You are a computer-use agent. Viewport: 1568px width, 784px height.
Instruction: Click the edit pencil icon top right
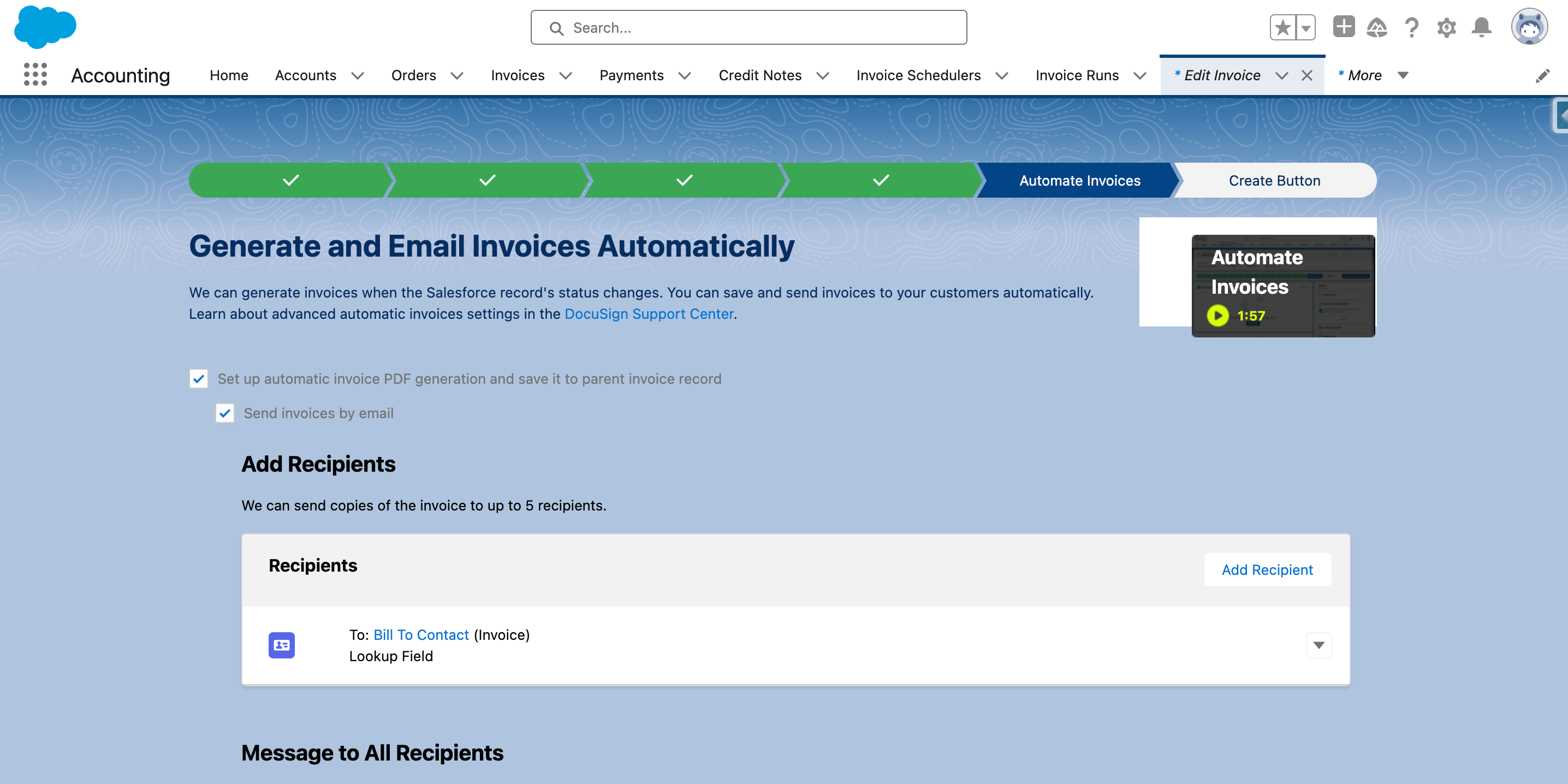[x=1543, y=75]
